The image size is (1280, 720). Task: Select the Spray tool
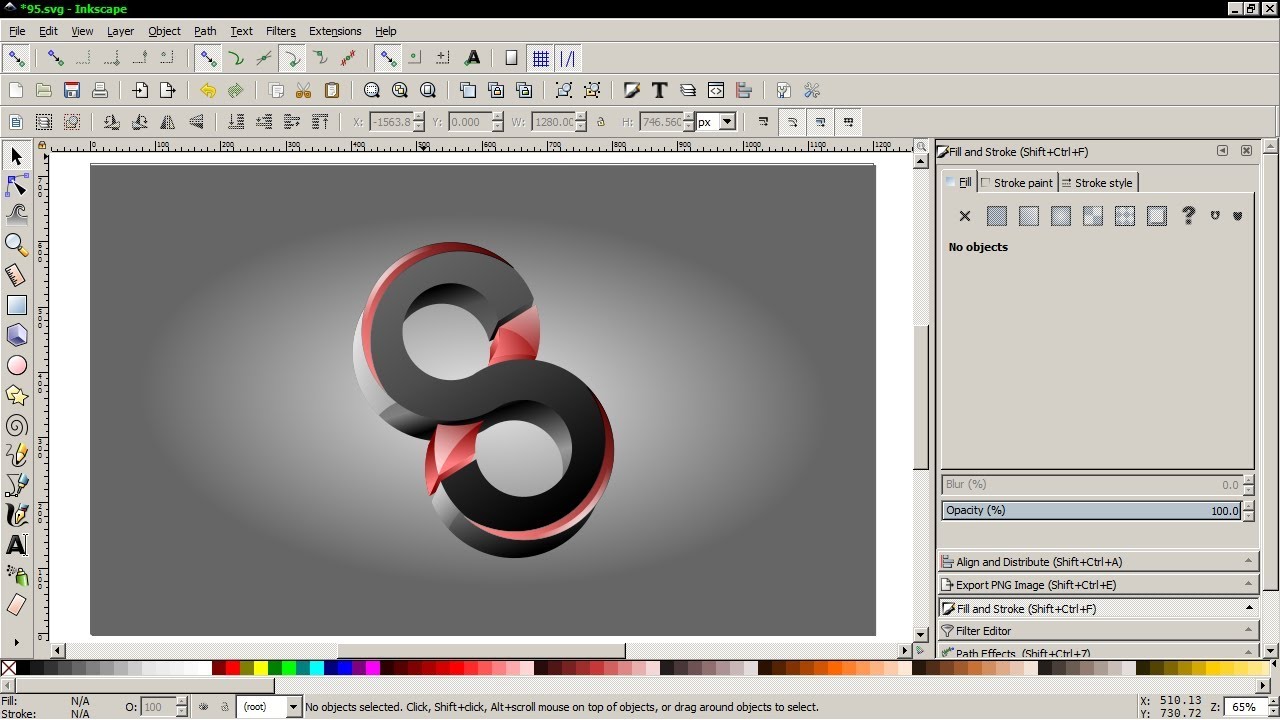click(x=16, y=575)
